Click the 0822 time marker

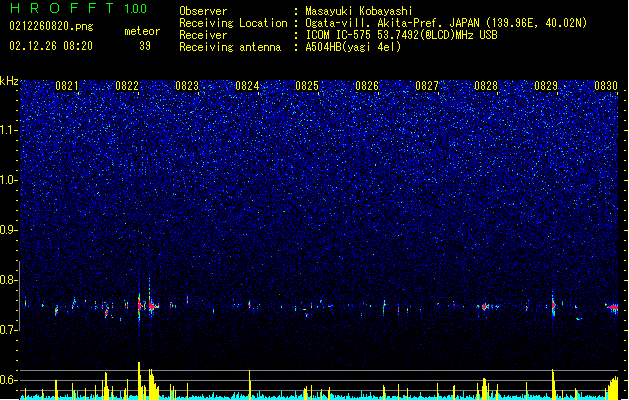[127, 86]
